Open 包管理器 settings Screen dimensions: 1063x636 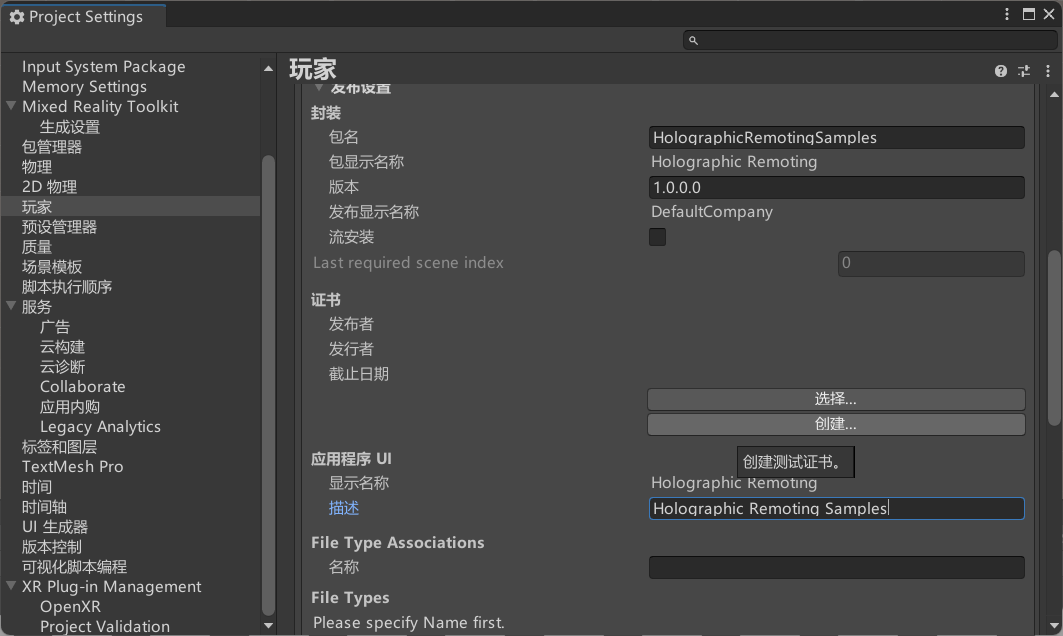point(52,146)
